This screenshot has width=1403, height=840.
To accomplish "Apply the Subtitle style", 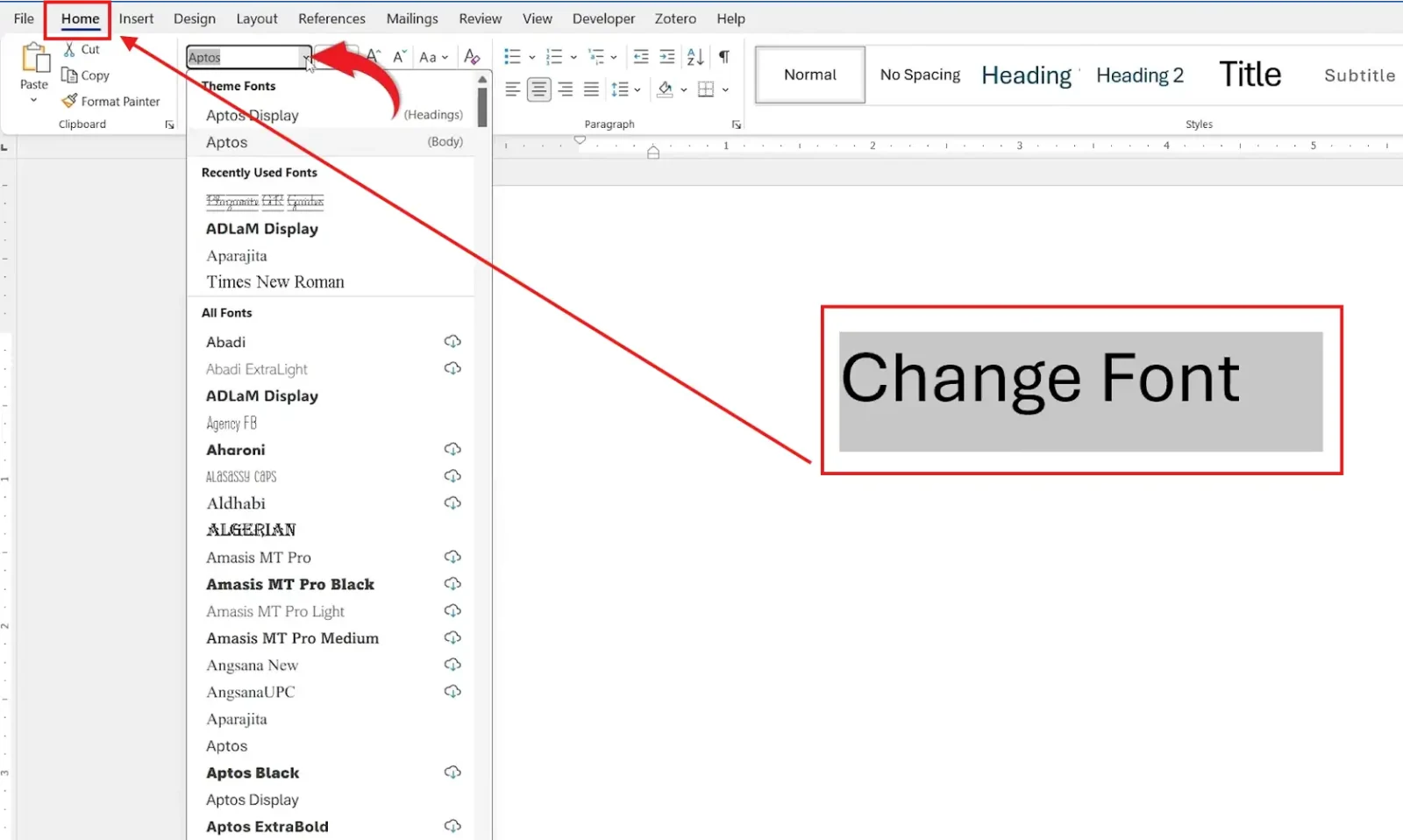I will [1359, 75].
